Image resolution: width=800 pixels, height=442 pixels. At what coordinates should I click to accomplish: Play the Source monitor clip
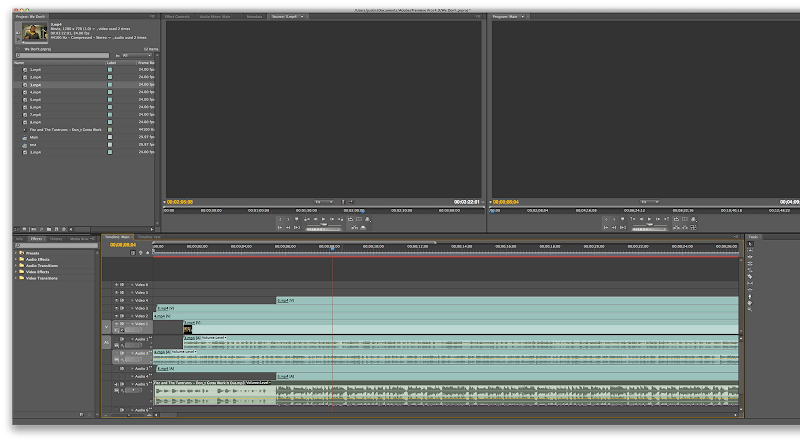pos(323,219)
